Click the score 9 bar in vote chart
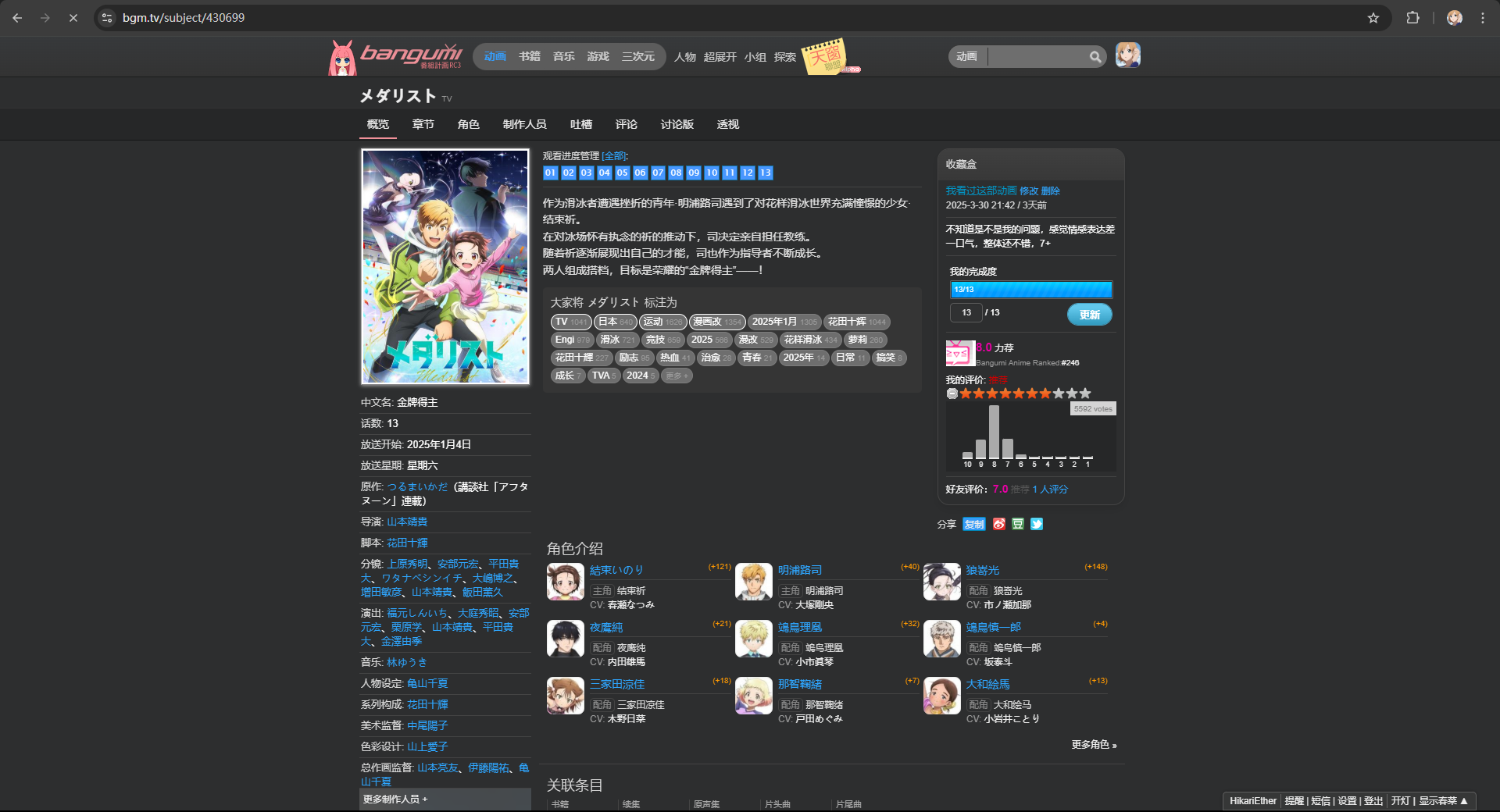Screen dimensions: 1500x812 click(980, 449)
